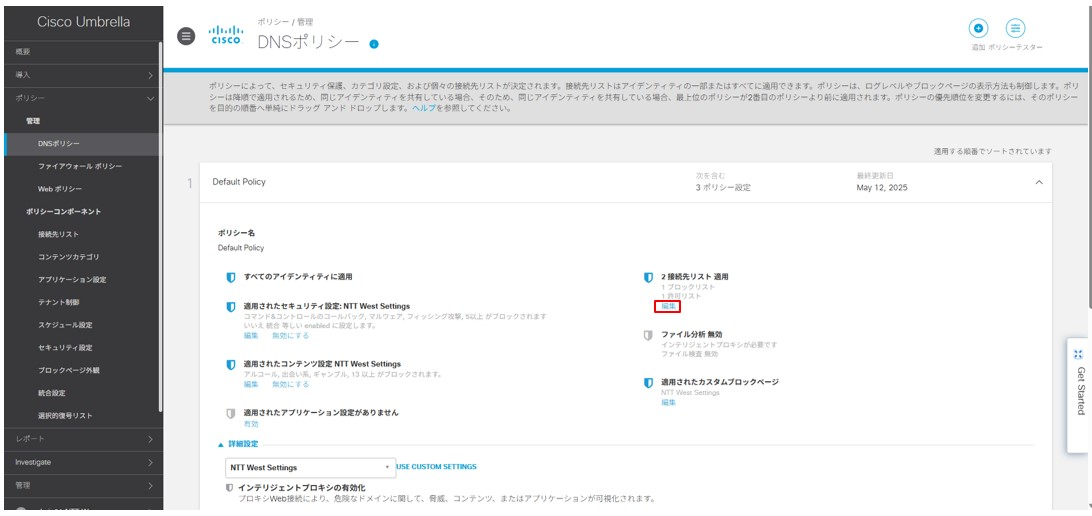Click the sidebar vertical scrollbar

point(161,226)
